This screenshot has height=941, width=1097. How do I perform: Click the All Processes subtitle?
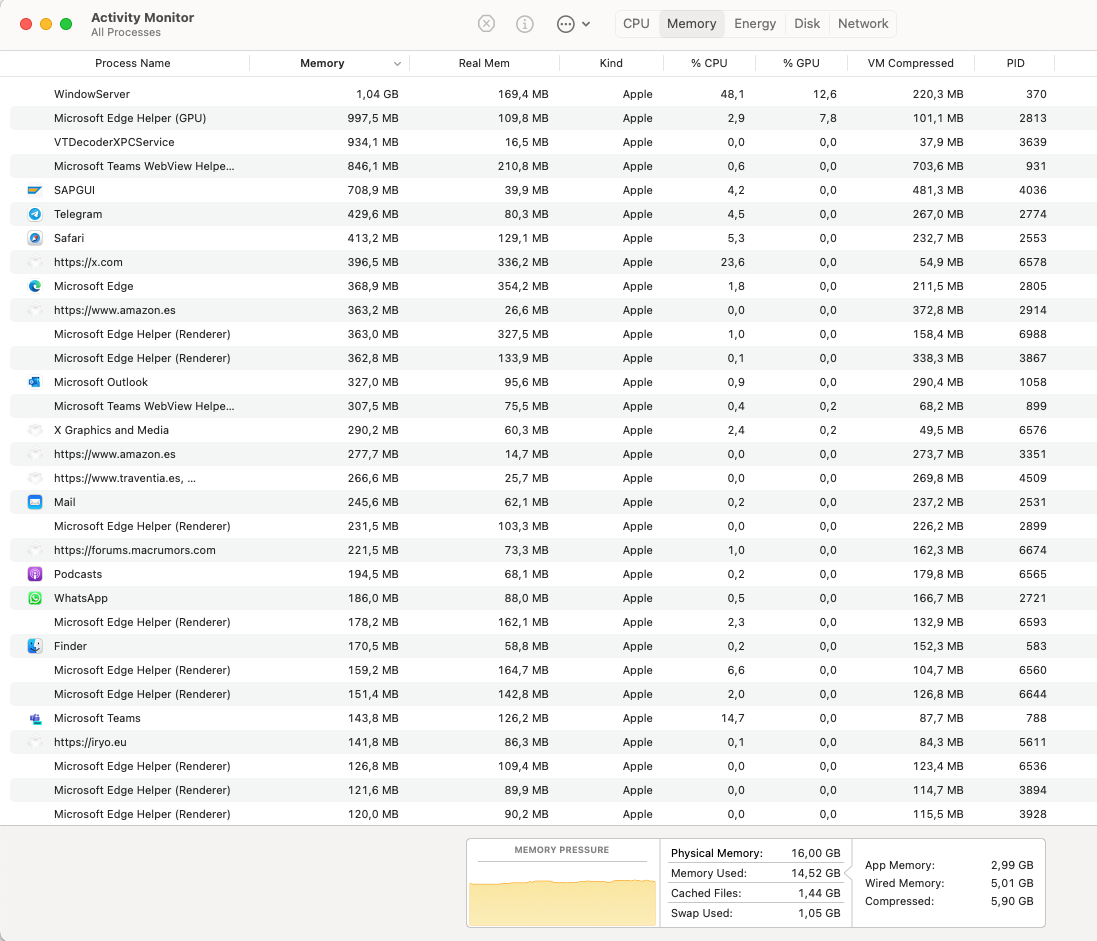point(126,33)
